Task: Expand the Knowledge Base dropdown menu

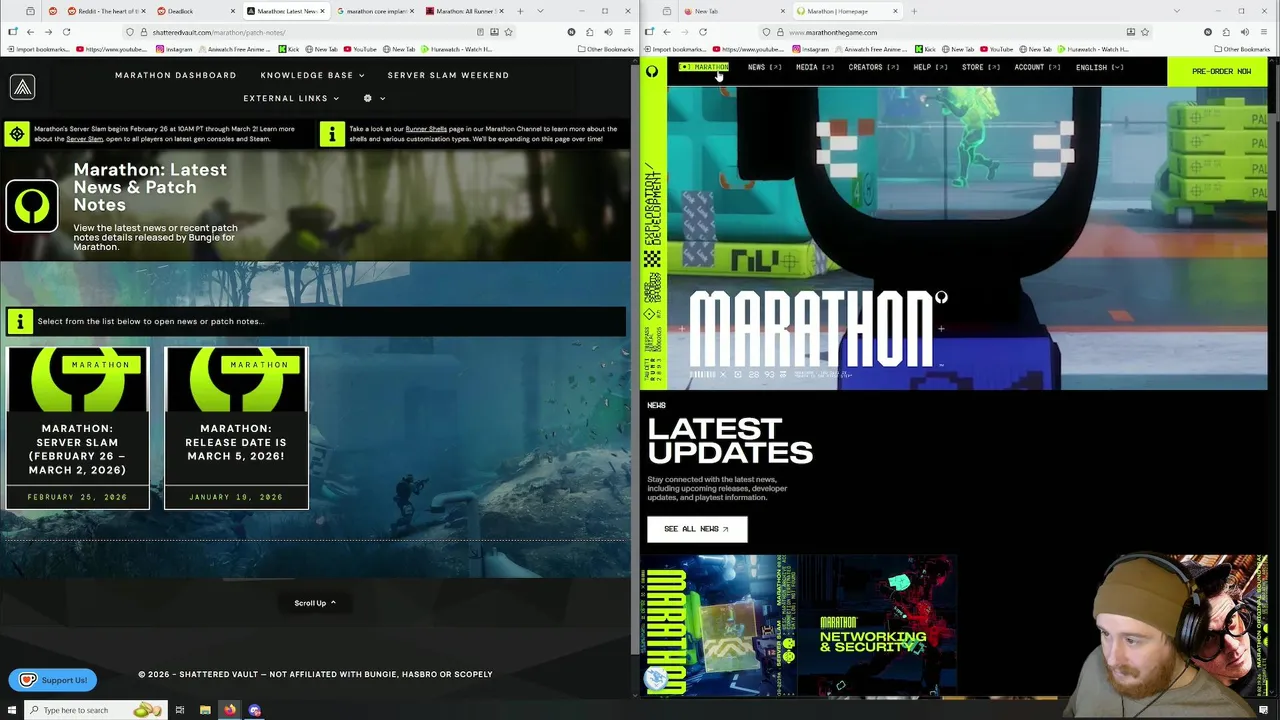Action: (x=312, y=75)
